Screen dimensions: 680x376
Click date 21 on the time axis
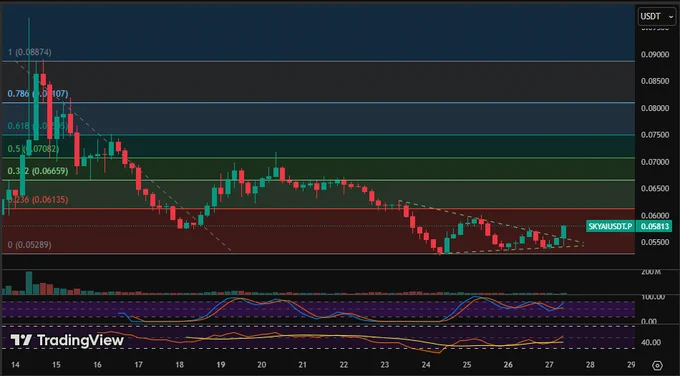click(x=303, y=365)
